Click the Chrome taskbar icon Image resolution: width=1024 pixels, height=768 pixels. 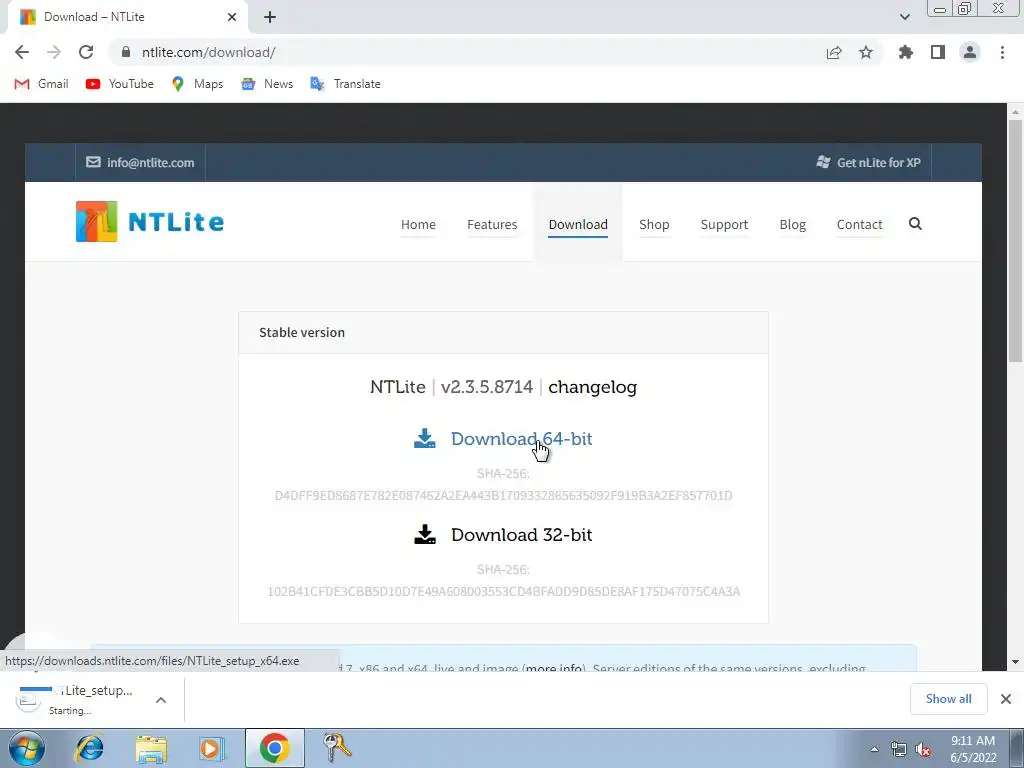point(274,748)
